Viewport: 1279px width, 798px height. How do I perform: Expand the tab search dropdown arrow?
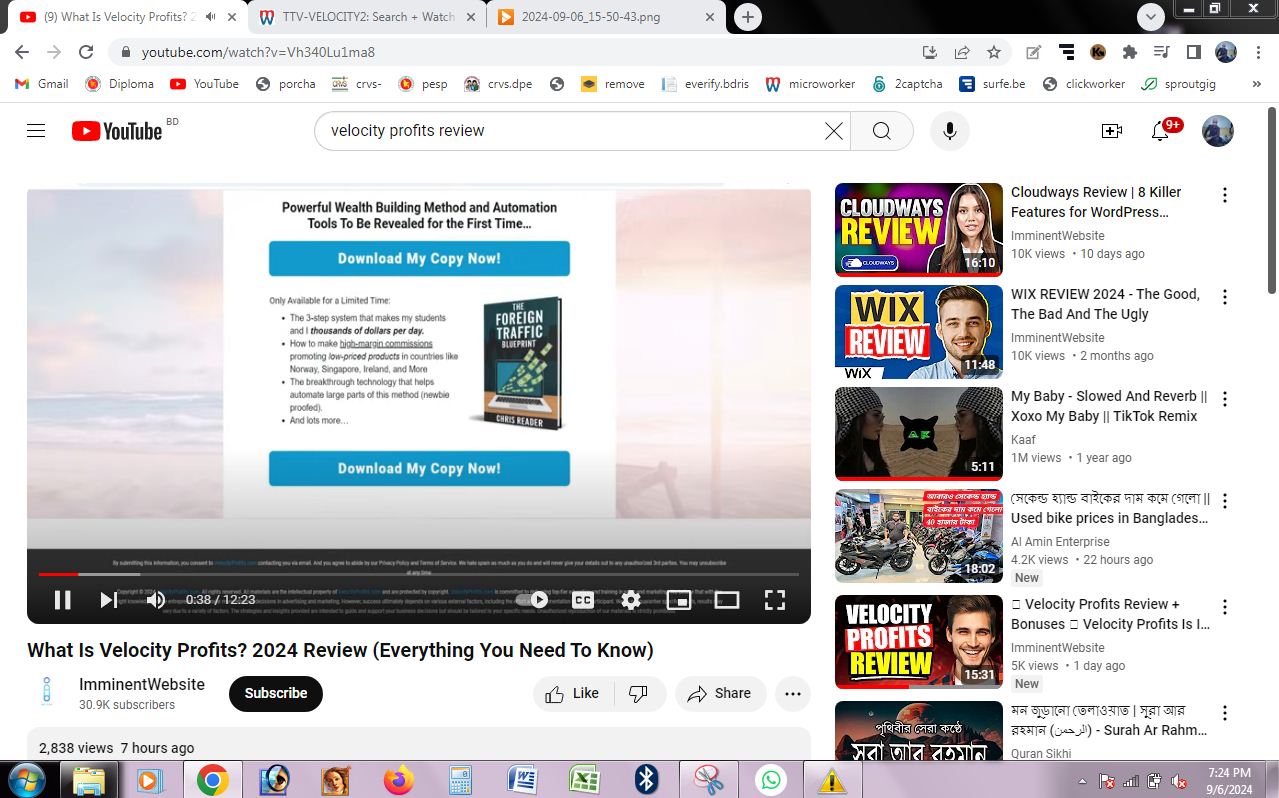tap(1151, 16)
